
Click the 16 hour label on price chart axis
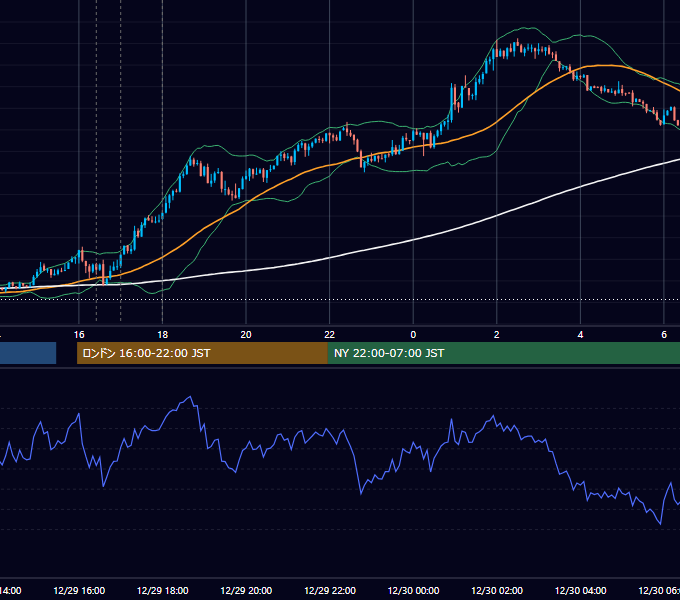pos(79,335)
